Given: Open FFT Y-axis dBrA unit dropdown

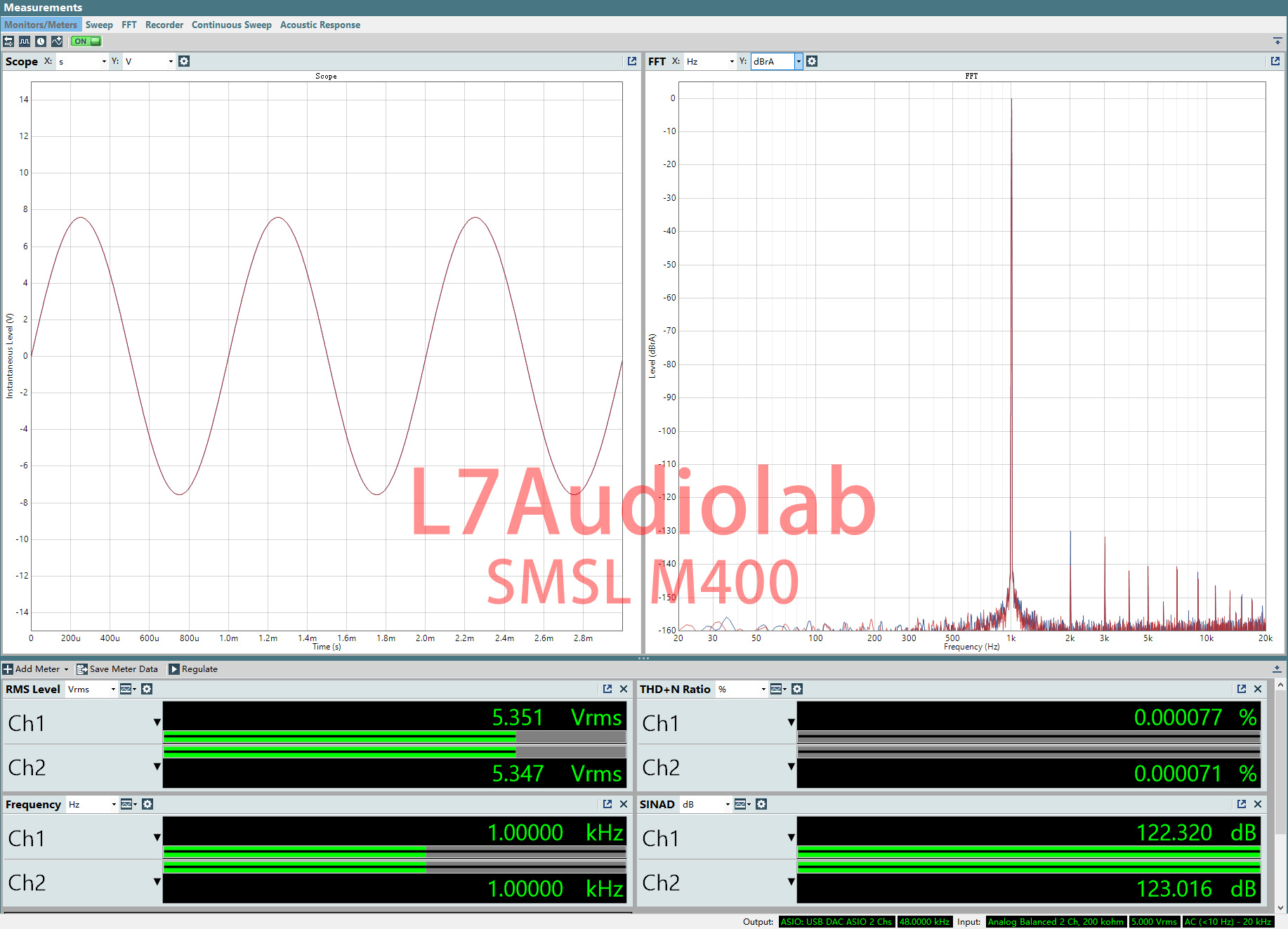Looking at the screenshot, I should click(x=777, y=61).
